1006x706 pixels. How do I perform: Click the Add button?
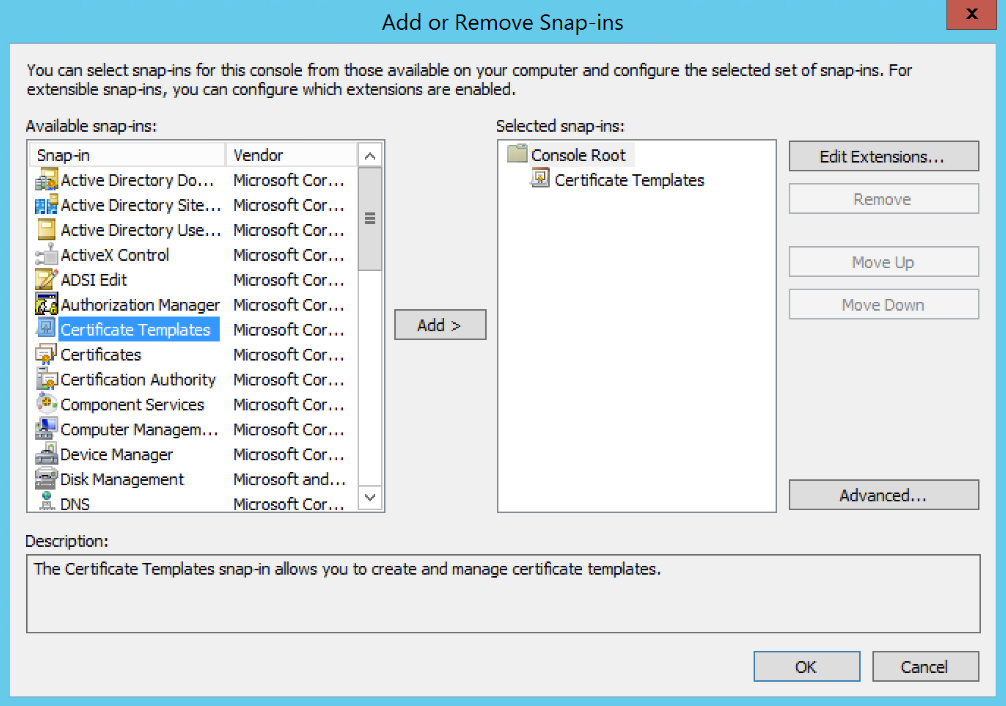(440, 324)
